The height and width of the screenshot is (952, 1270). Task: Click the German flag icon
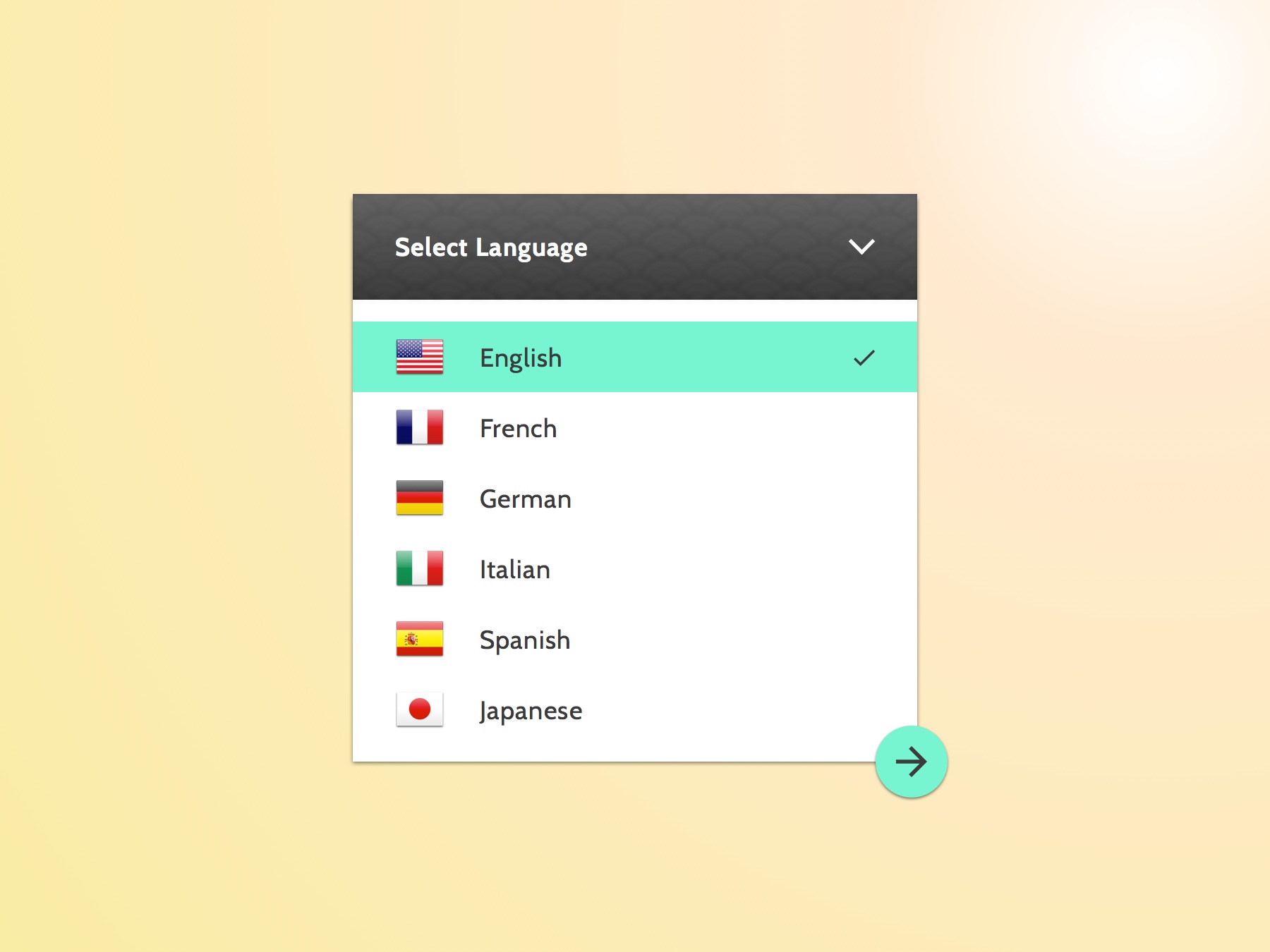[420, 499]
